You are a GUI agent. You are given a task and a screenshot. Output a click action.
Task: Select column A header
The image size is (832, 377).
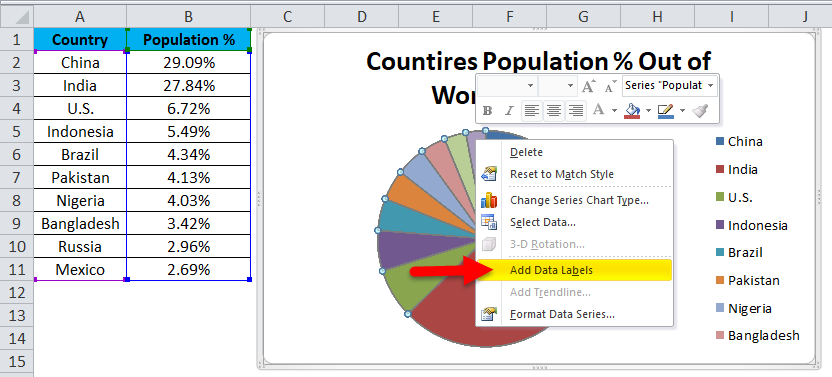pyautogui.click(x=80, y=17)
